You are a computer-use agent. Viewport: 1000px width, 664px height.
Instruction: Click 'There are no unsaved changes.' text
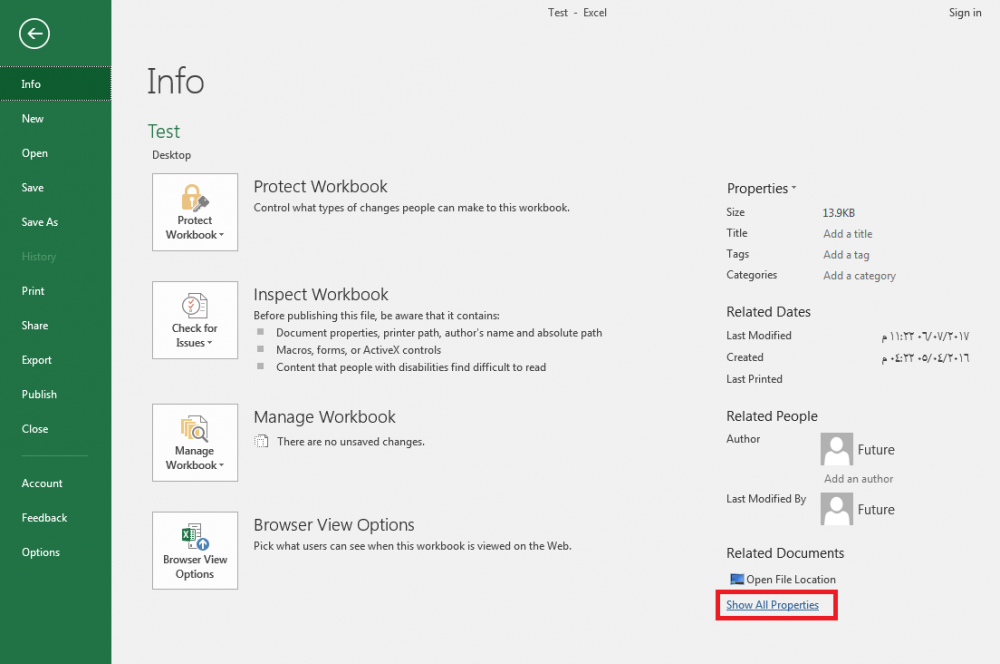(351, 441)
